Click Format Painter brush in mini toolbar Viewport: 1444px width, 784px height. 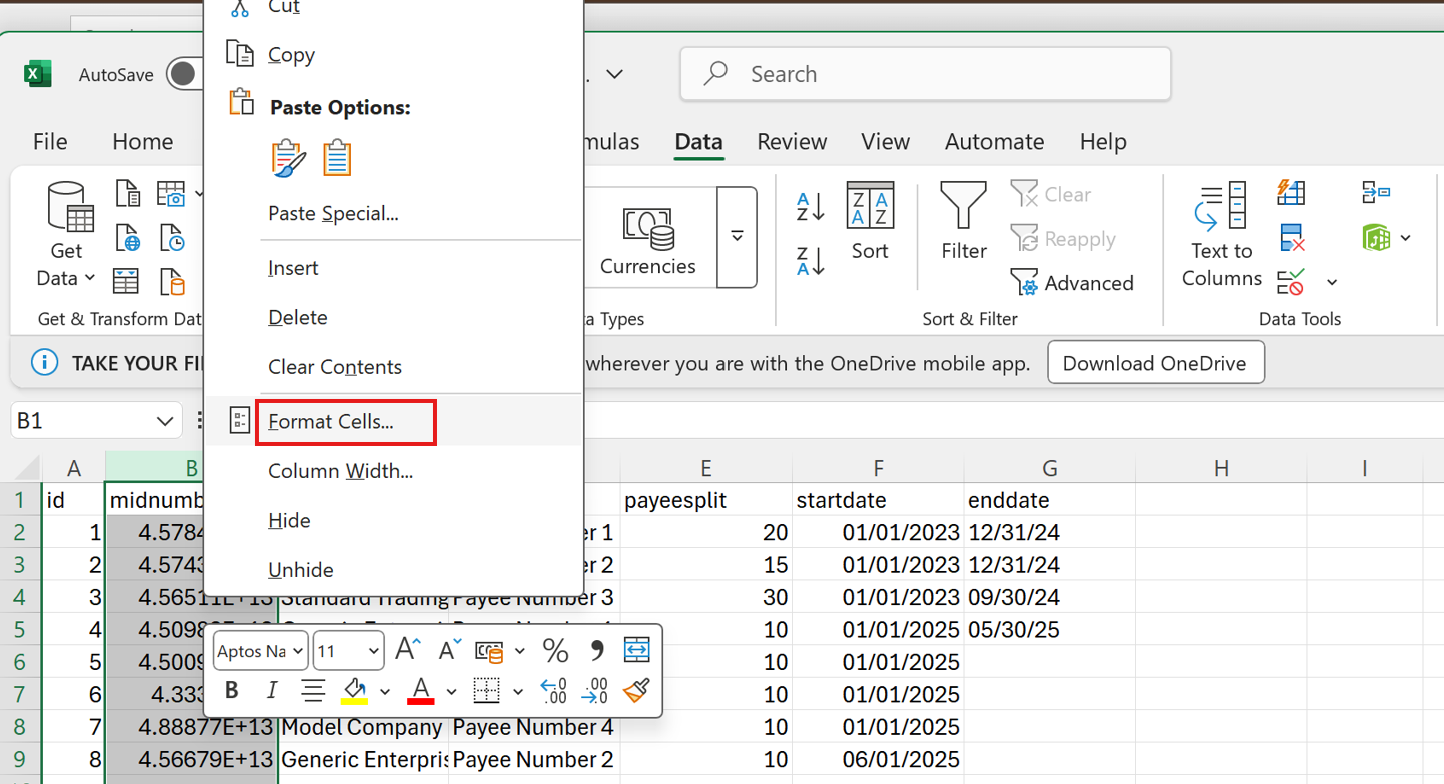point(635,690)
